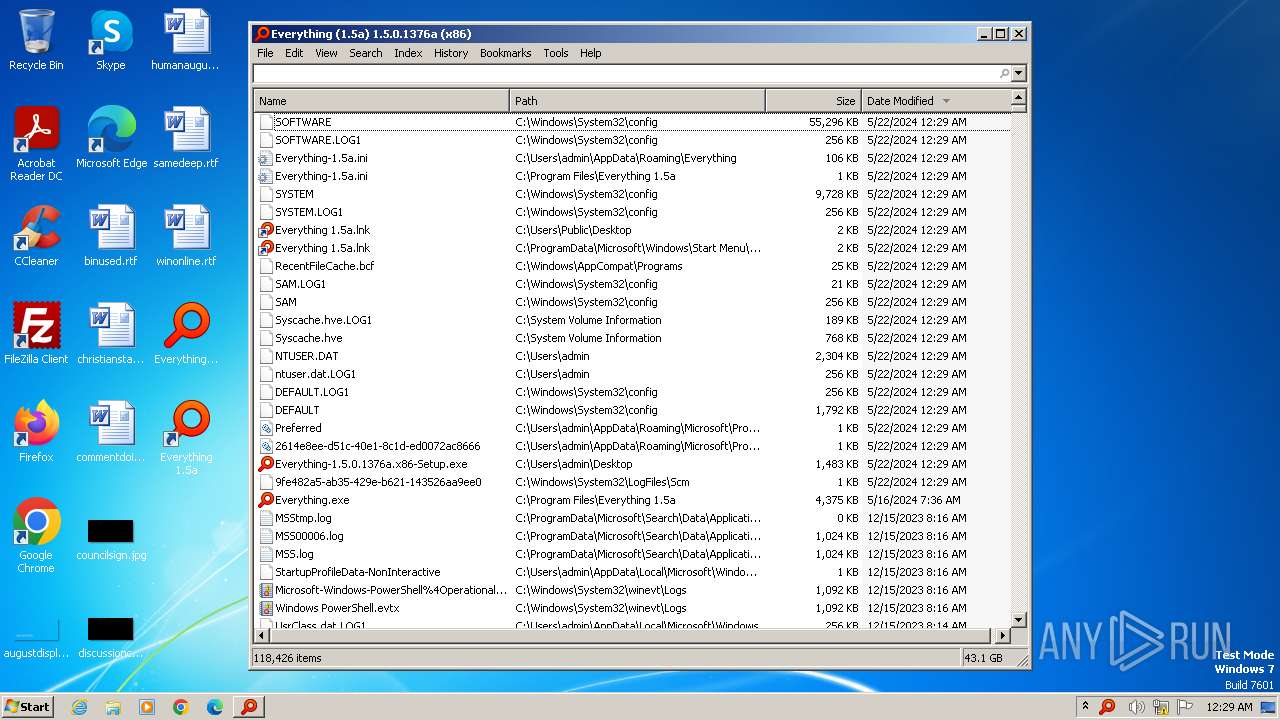Select RecentFileCache.bcf in results
This screenshot has width=1280, height=720.
click(x=632, y=266)
